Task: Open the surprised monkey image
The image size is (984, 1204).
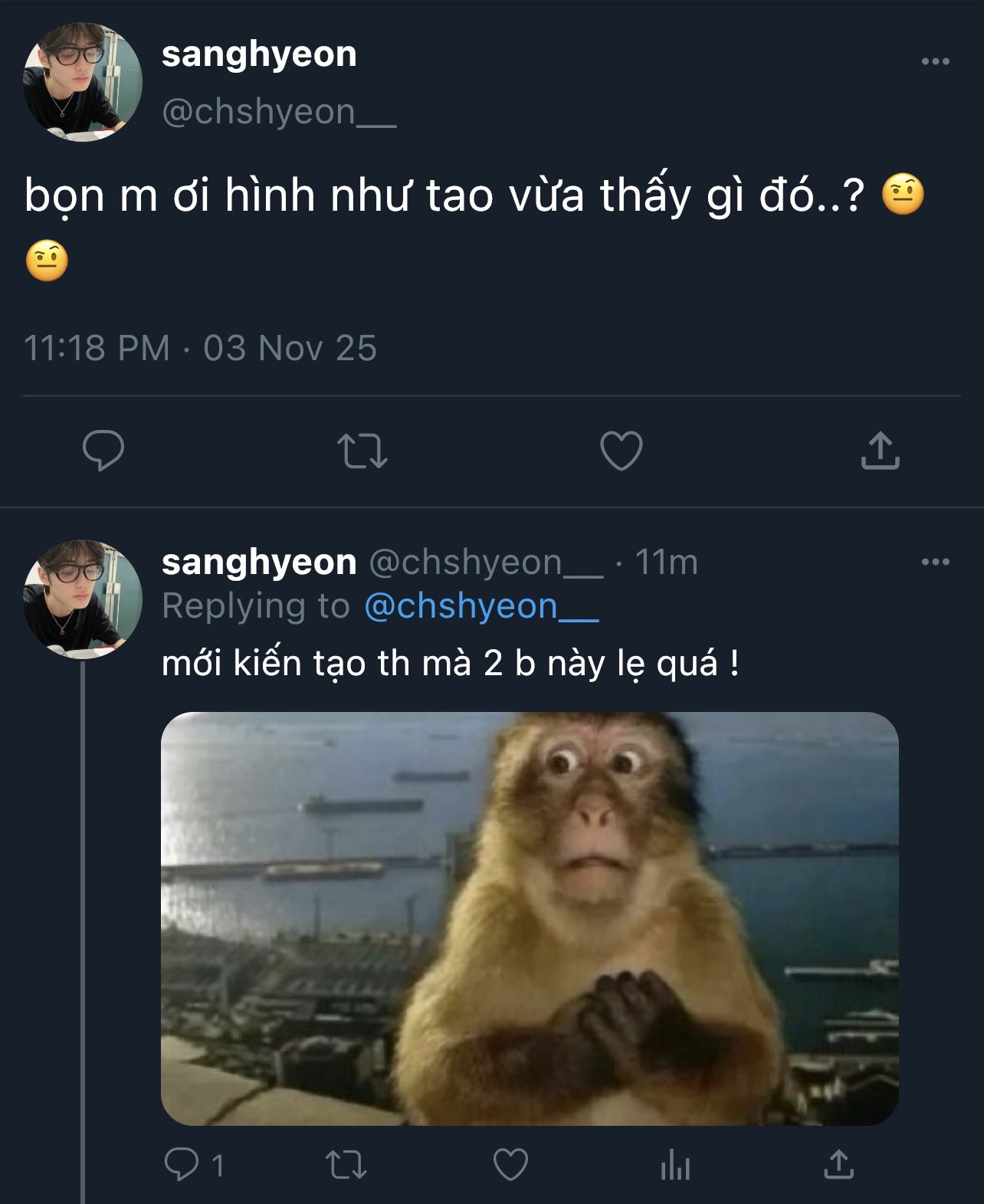Action: 530,918
